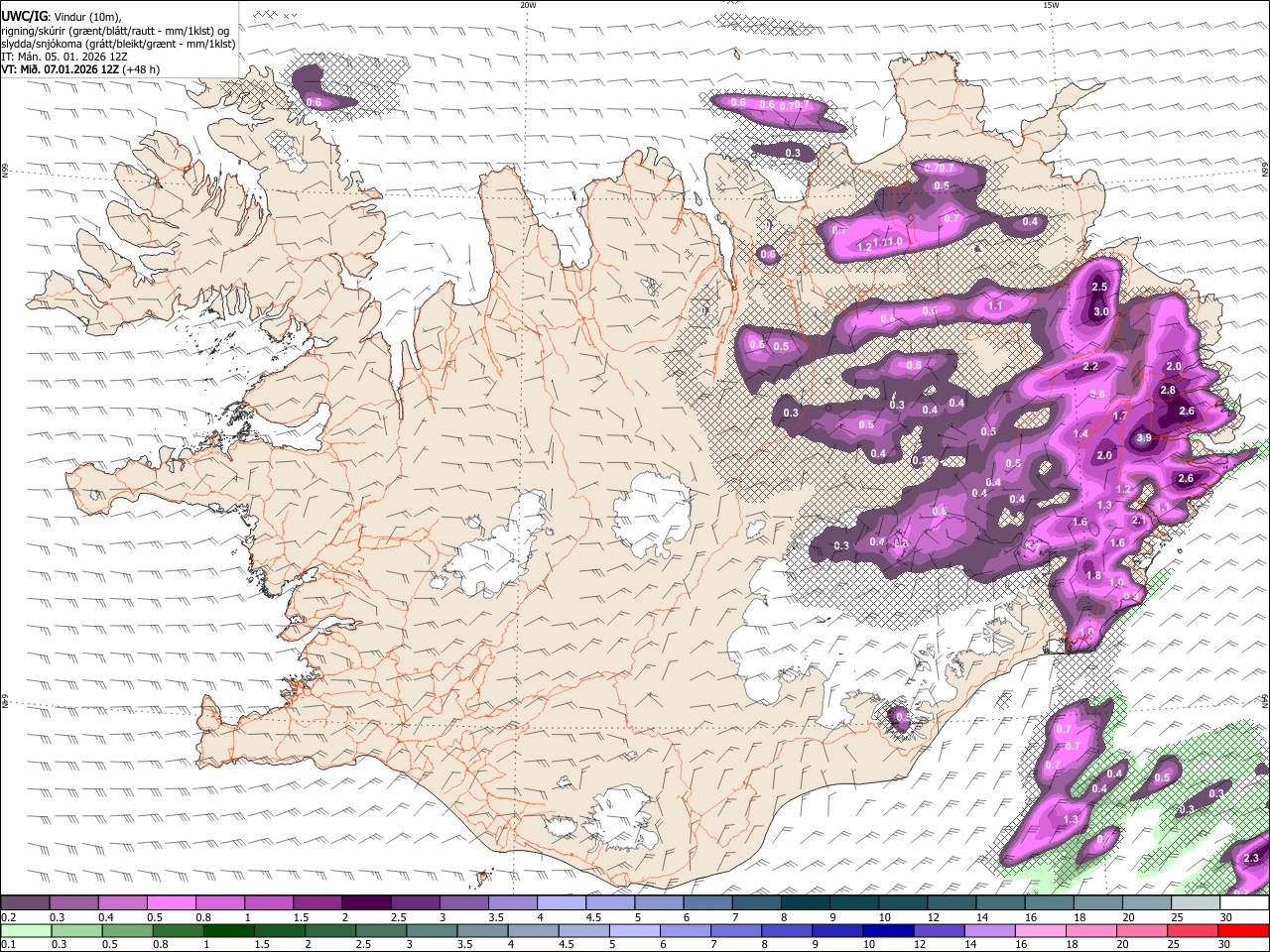Pick the pale green 0.1 swatch in bottom legend
The width and height of the screenshot is (1270, 952).
pos(25,930)
